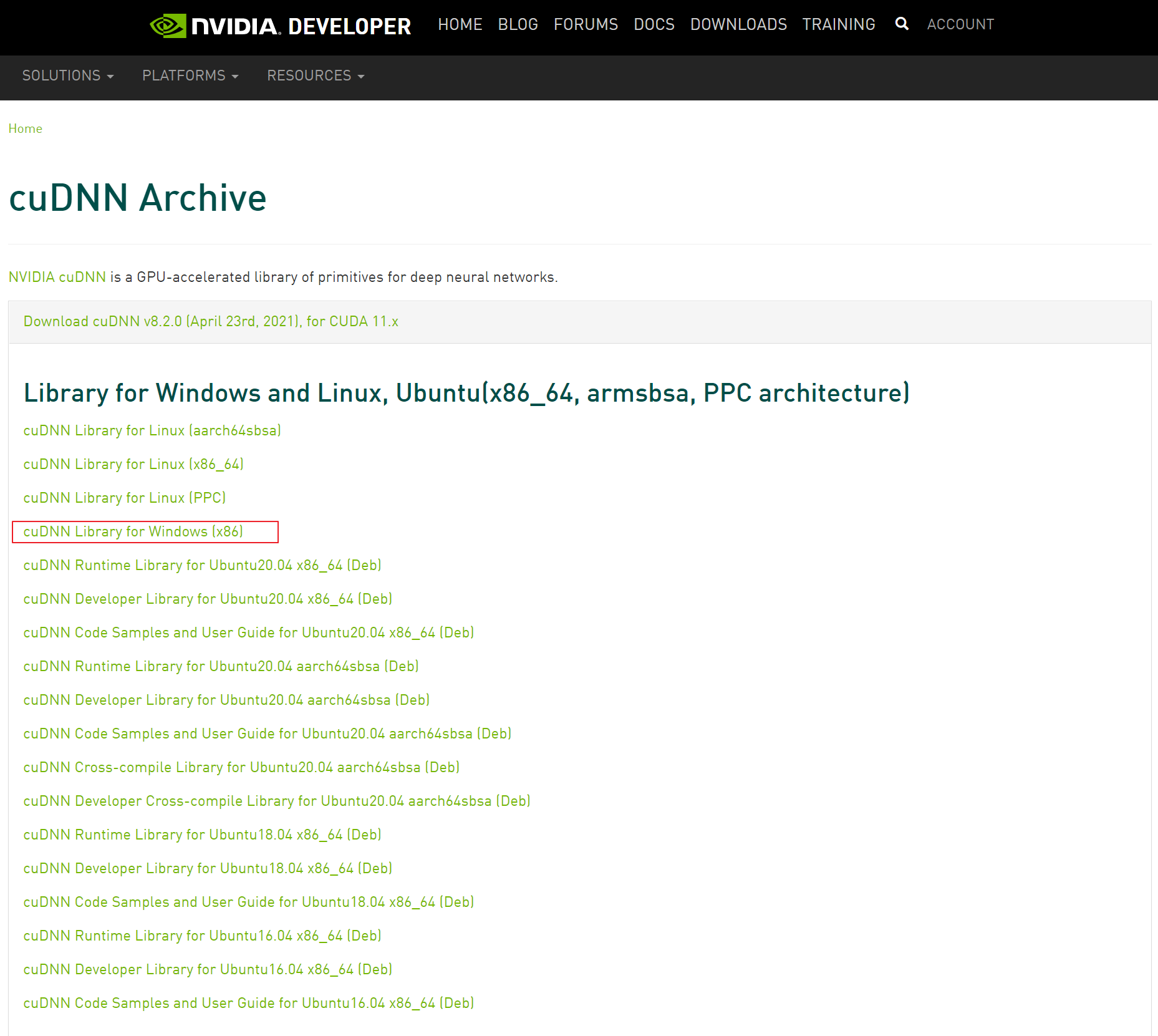The image size is (1158, 1036).
Task: Expand the SOLUTIONS dropdown menu
Action: (68, 75)
